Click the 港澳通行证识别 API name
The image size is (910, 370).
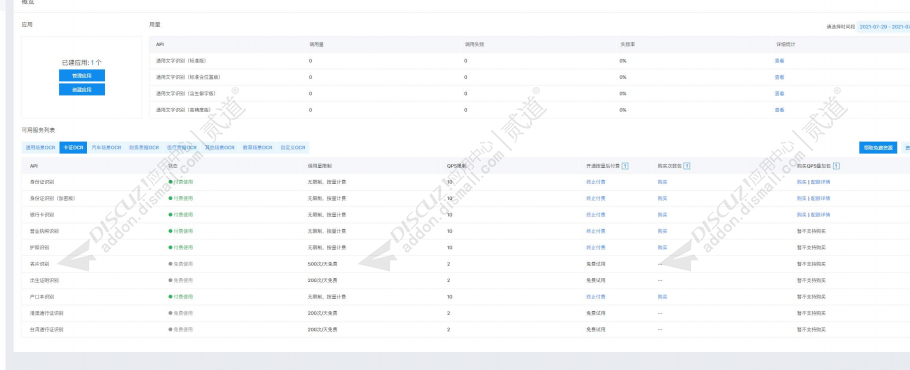[46, 313]
